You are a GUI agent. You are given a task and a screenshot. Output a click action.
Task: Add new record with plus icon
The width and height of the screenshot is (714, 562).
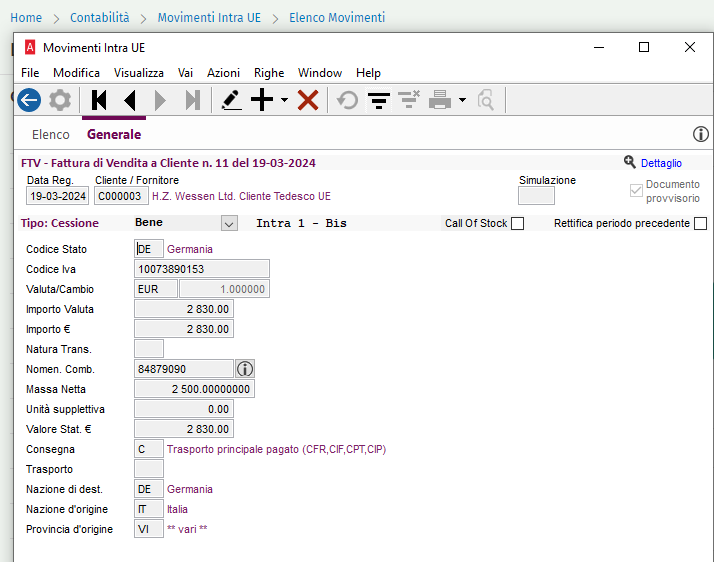(262, 100)
